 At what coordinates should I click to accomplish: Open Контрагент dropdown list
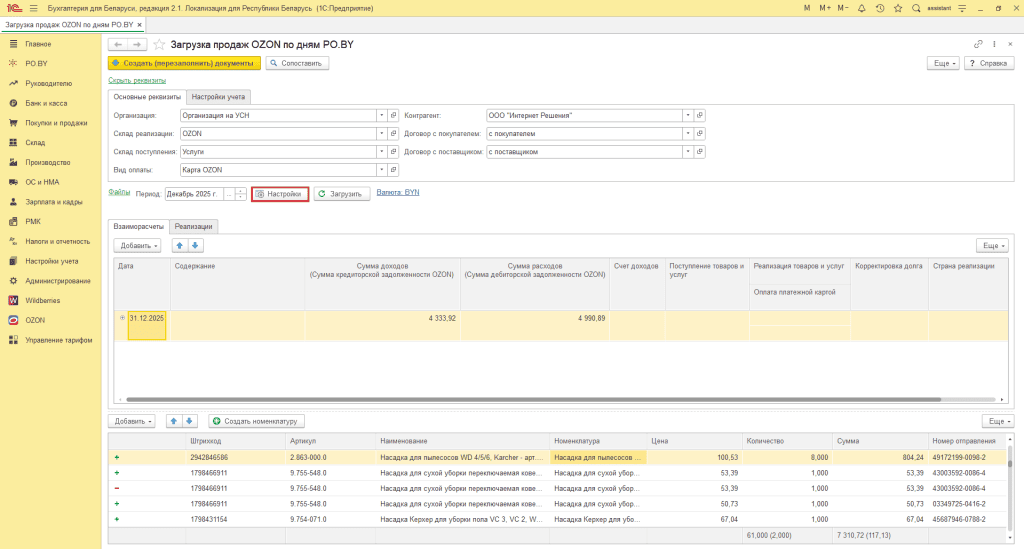pyautogui.click(x=688, y=116)
